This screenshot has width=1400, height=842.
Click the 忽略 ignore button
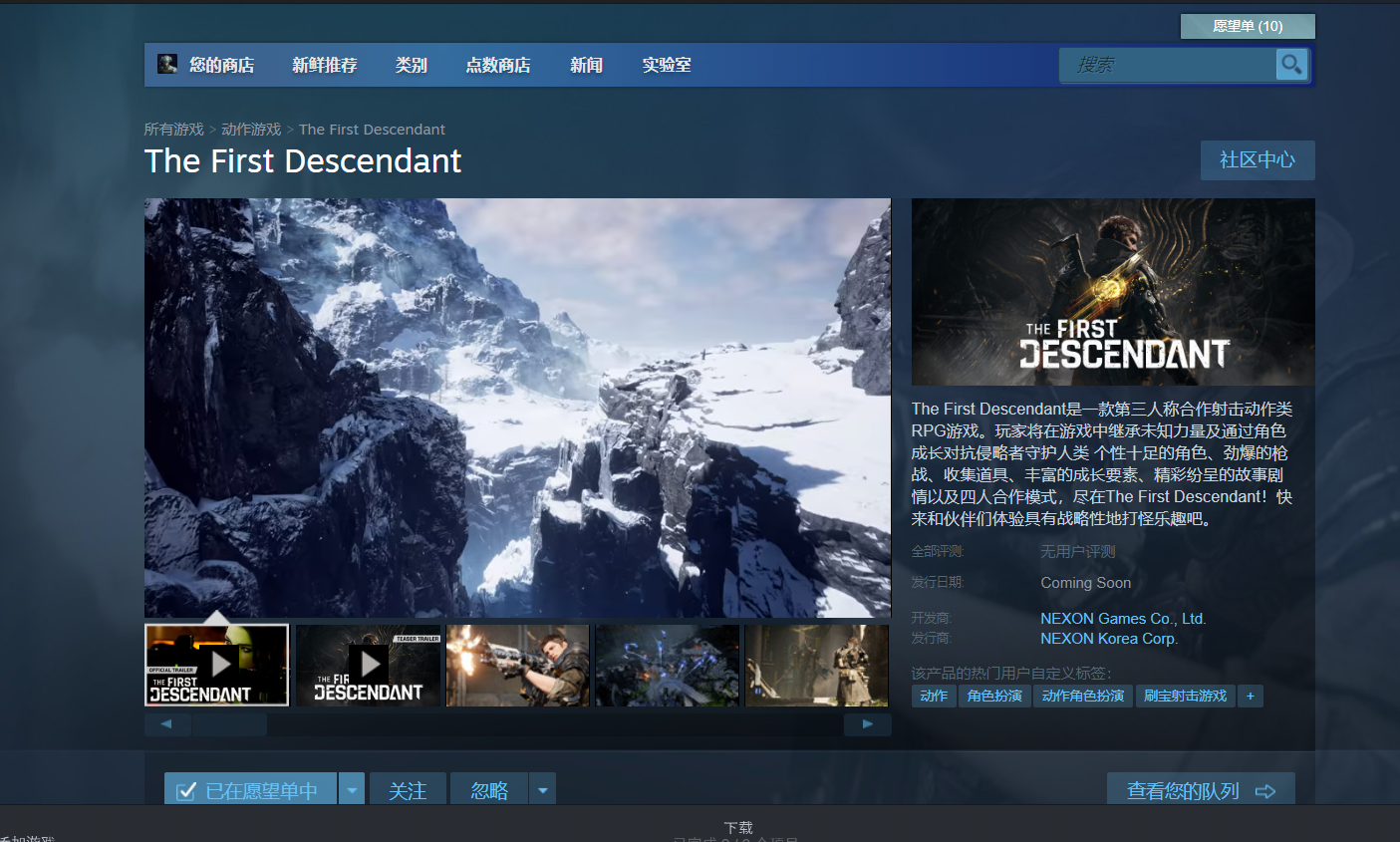[x=489, y=790]
